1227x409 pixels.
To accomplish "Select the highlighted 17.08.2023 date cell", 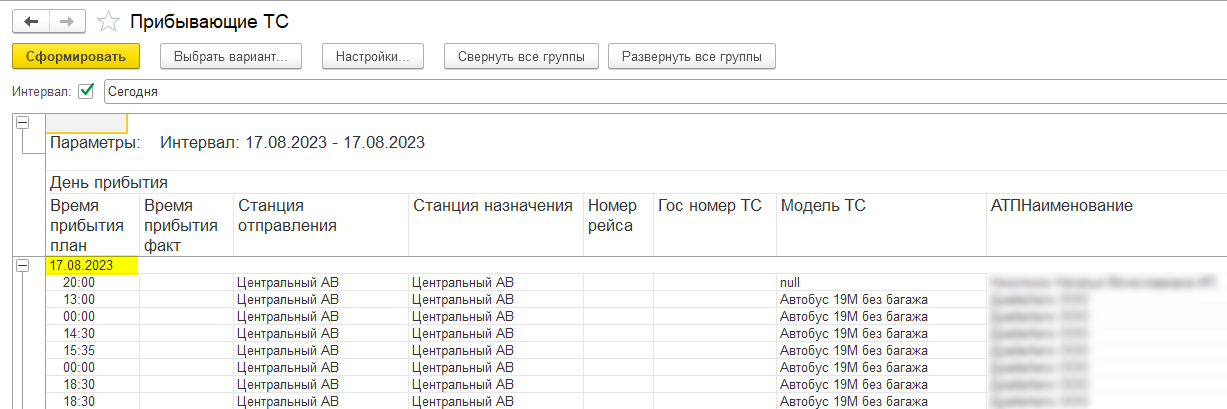I will pyautogui.click(x=91, y=265).
